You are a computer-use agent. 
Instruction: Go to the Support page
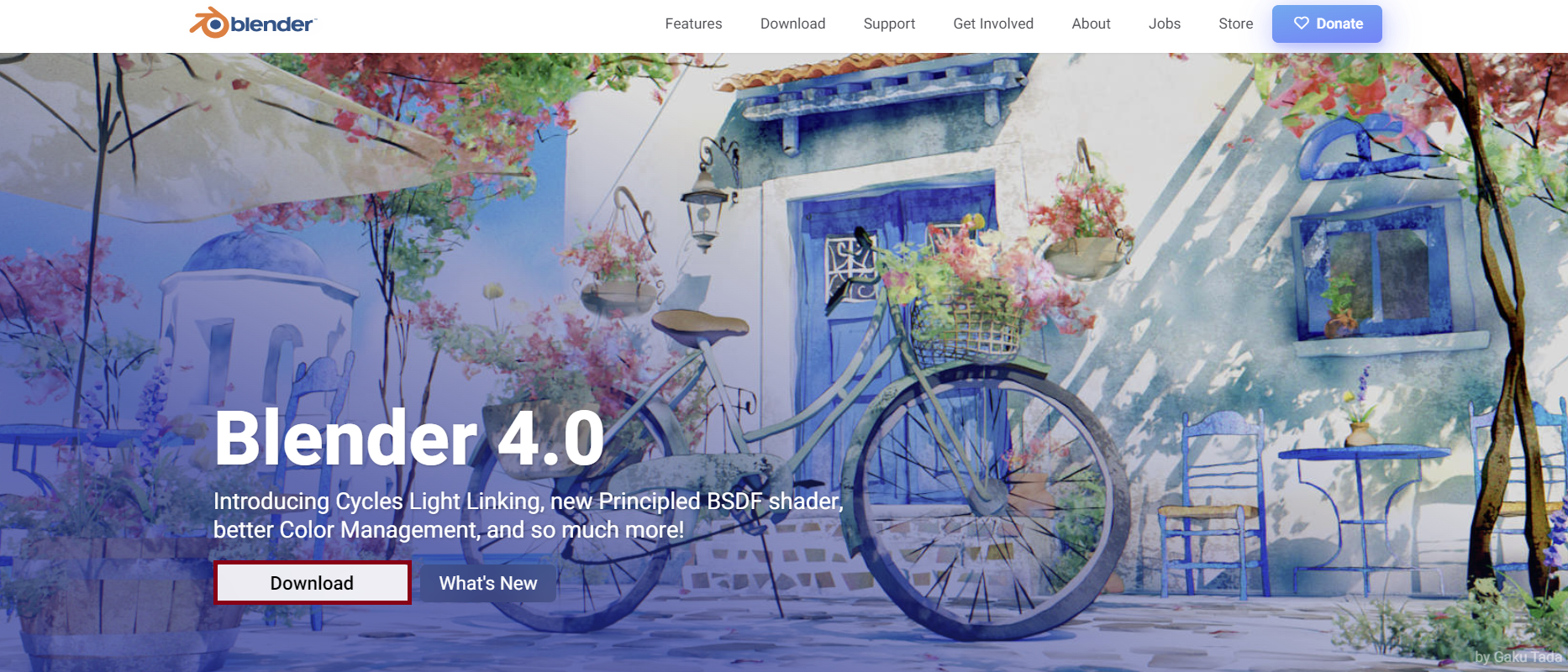[889, 24]
